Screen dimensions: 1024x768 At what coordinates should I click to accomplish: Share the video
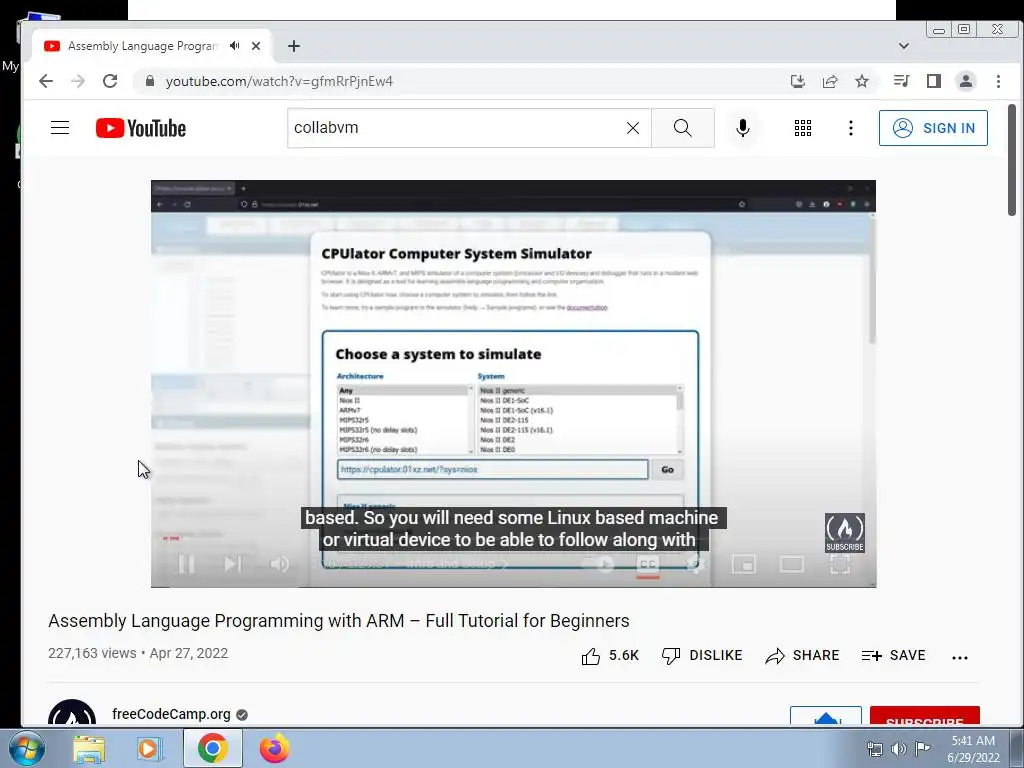(x=802, y=656)
